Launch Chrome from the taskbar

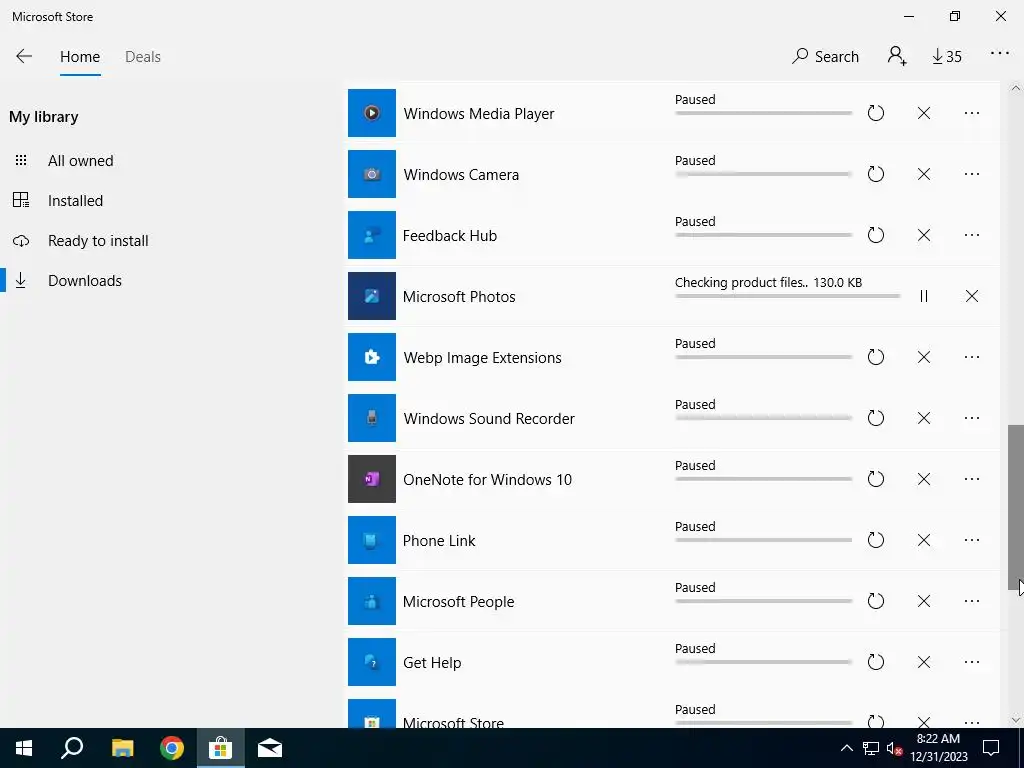(x=172, y=748)
